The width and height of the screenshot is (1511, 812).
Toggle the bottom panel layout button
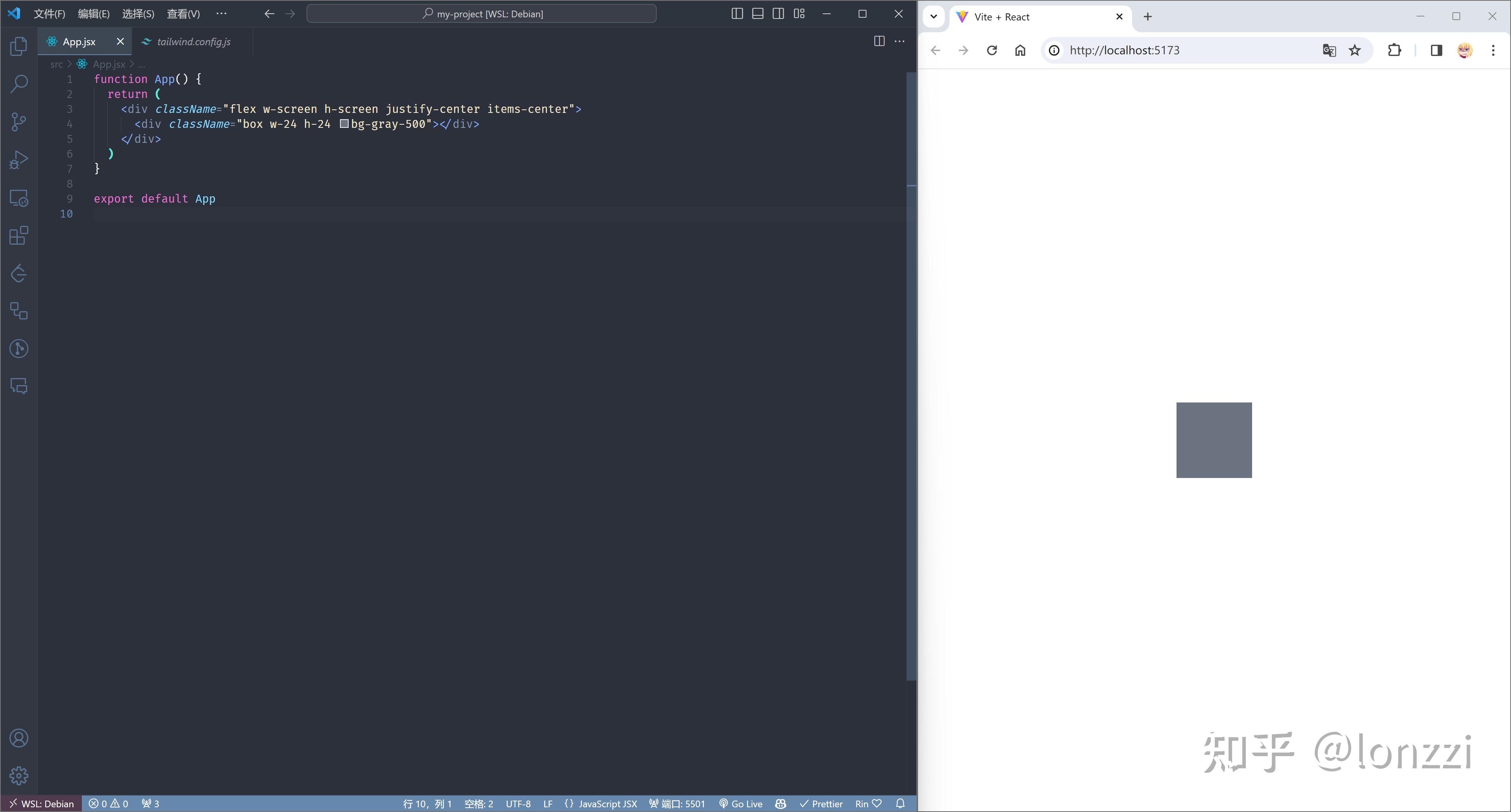pyautogui.click(x=758, y=13)
